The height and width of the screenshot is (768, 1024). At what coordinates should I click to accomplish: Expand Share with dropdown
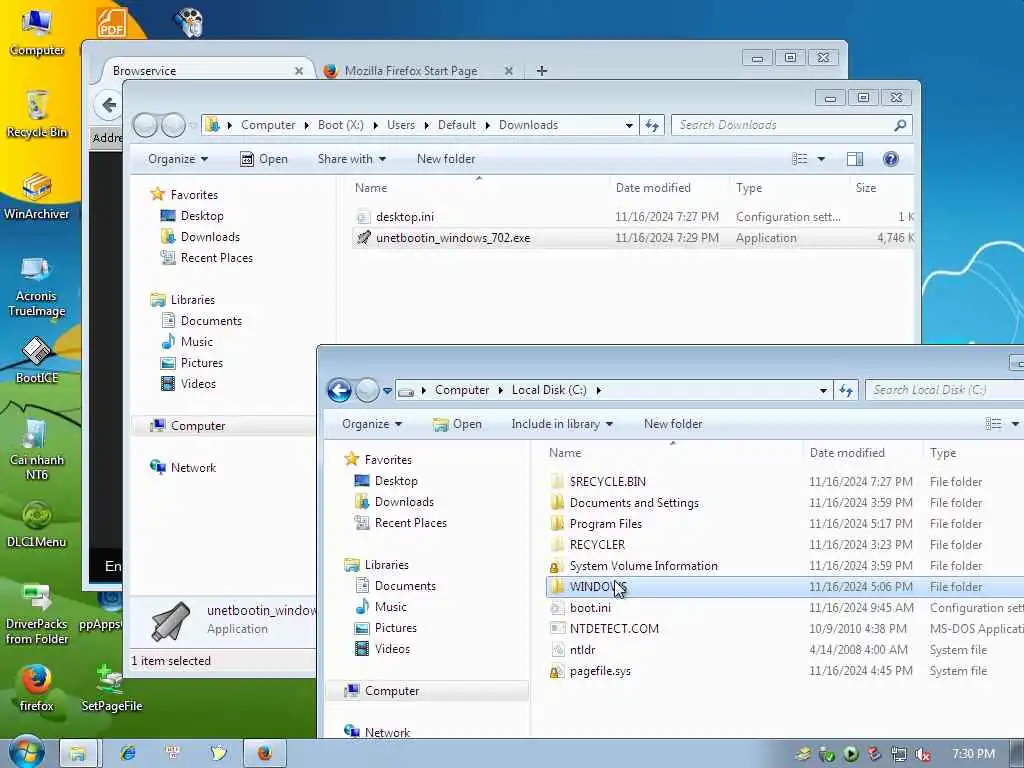pyautogui.click(x=351, y=159)
